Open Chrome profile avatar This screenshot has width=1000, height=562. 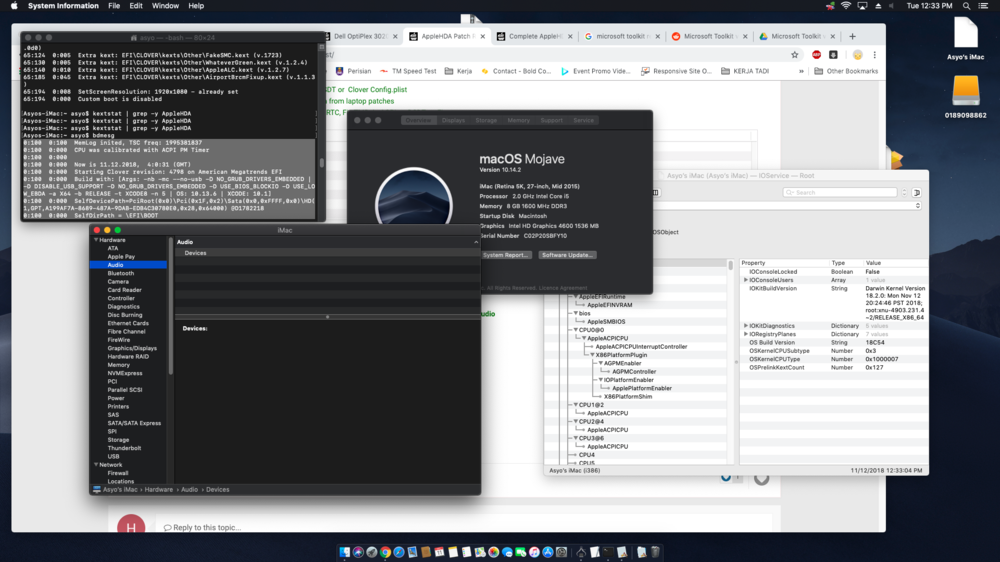[x=858, y=55]
